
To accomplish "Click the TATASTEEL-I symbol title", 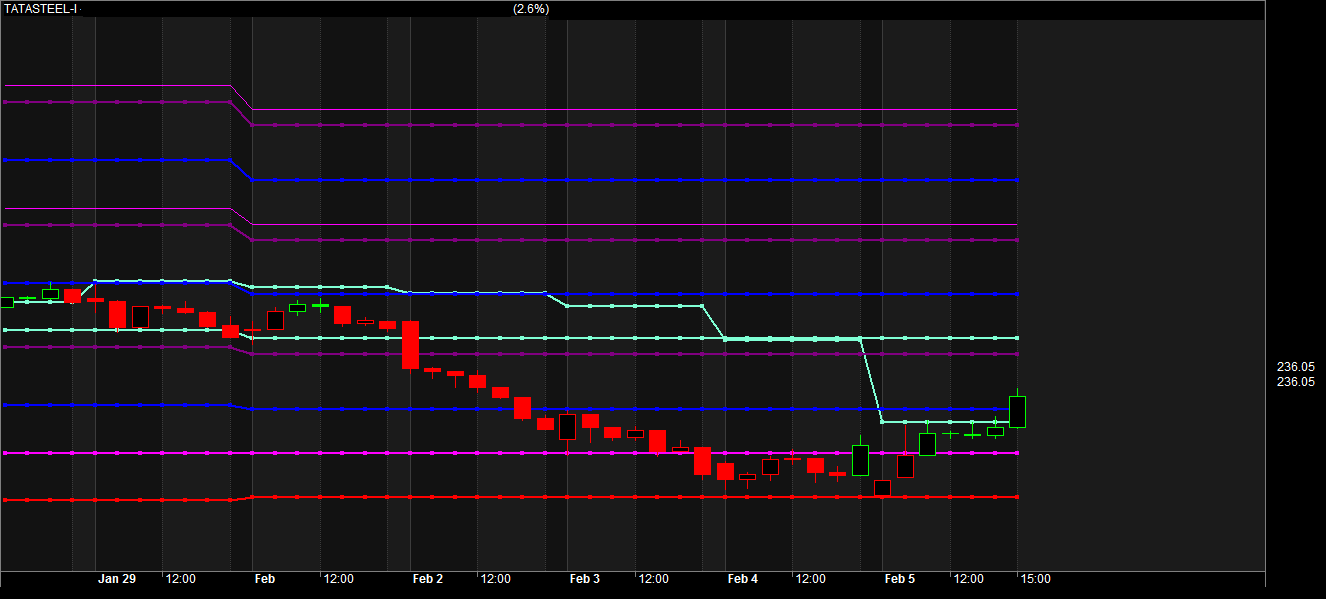I will (40, 9).
